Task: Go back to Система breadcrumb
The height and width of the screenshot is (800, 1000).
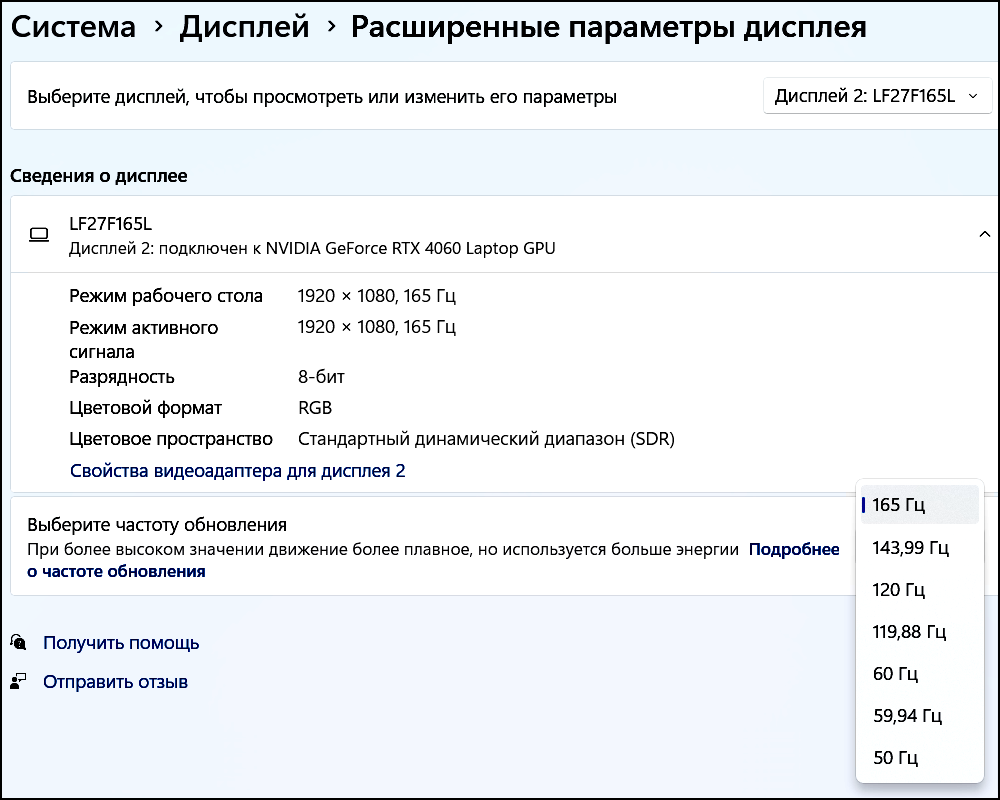Action: click(x=73, y=27)
